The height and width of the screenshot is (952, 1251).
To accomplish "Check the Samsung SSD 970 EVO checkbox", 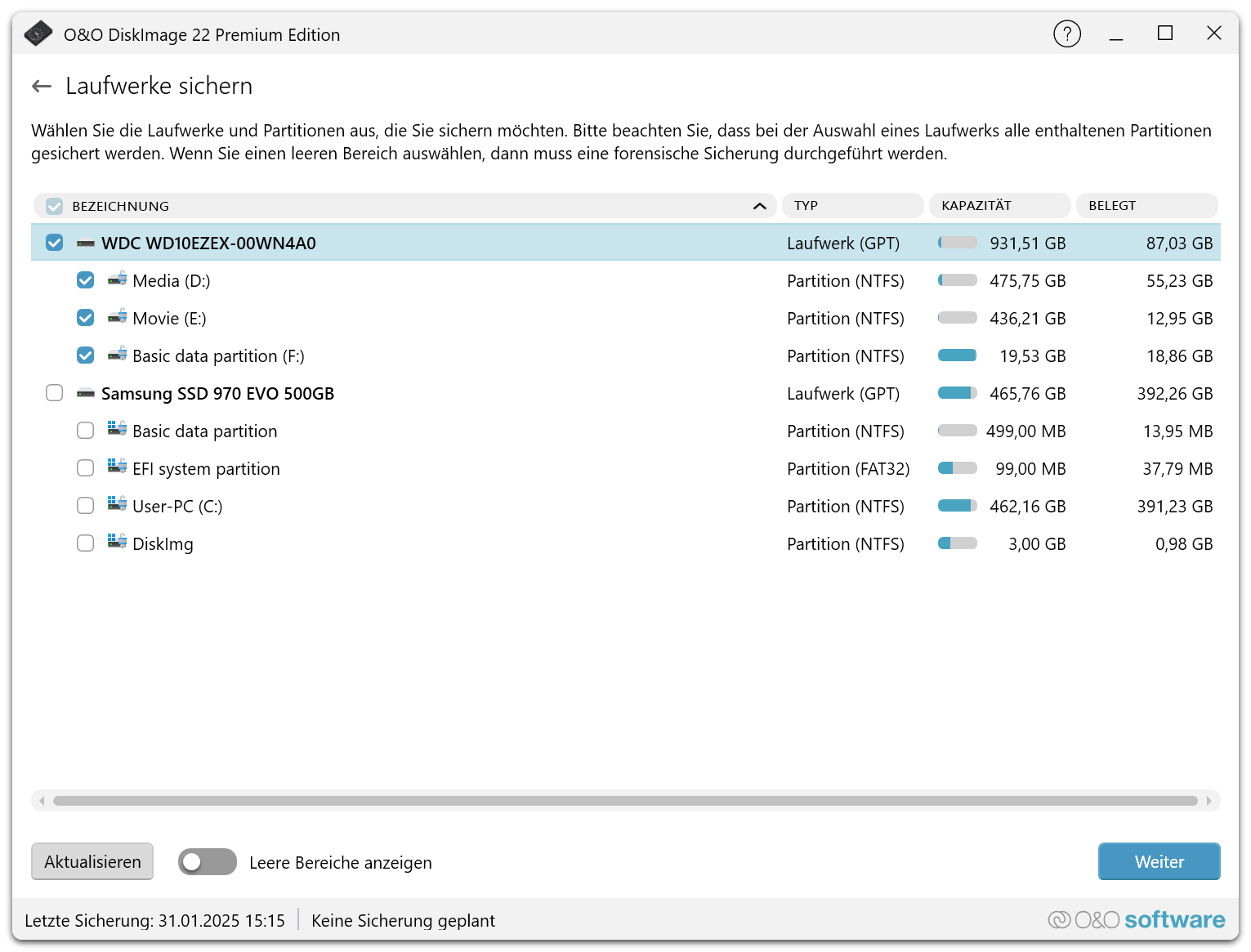I will pyautogui.click(x=55, y=393).
